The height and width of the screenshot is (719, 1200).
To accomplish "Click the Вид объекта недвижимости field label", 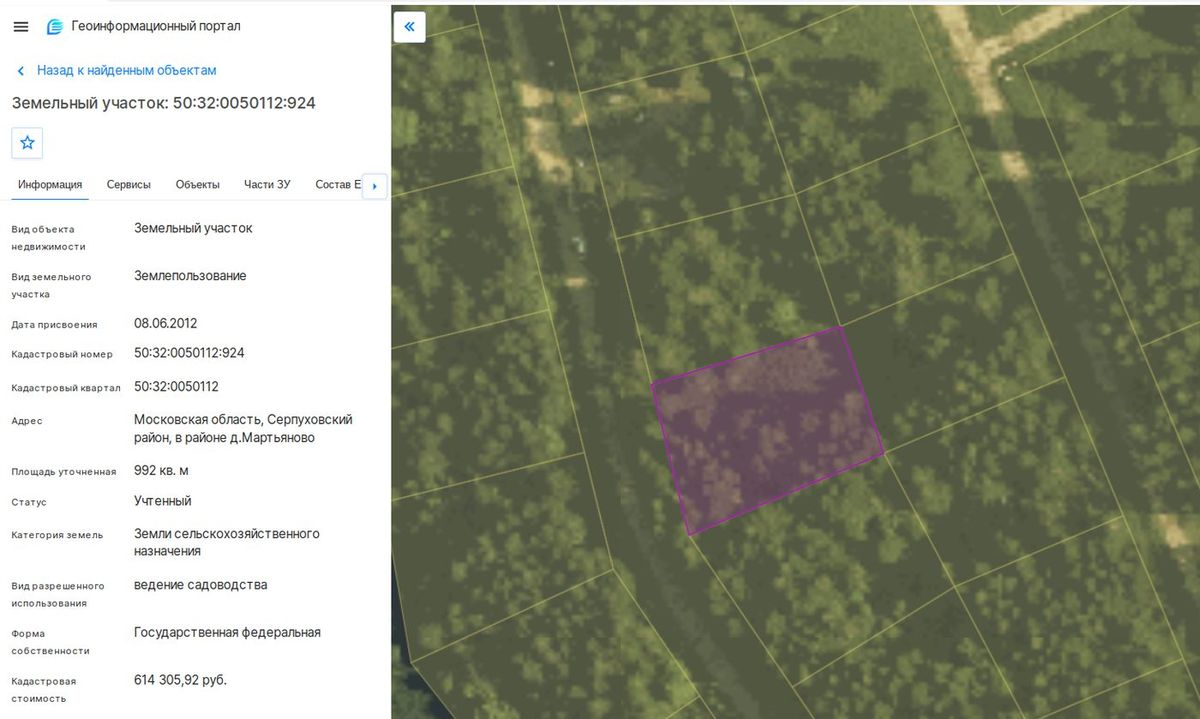I will coord(49,238).
